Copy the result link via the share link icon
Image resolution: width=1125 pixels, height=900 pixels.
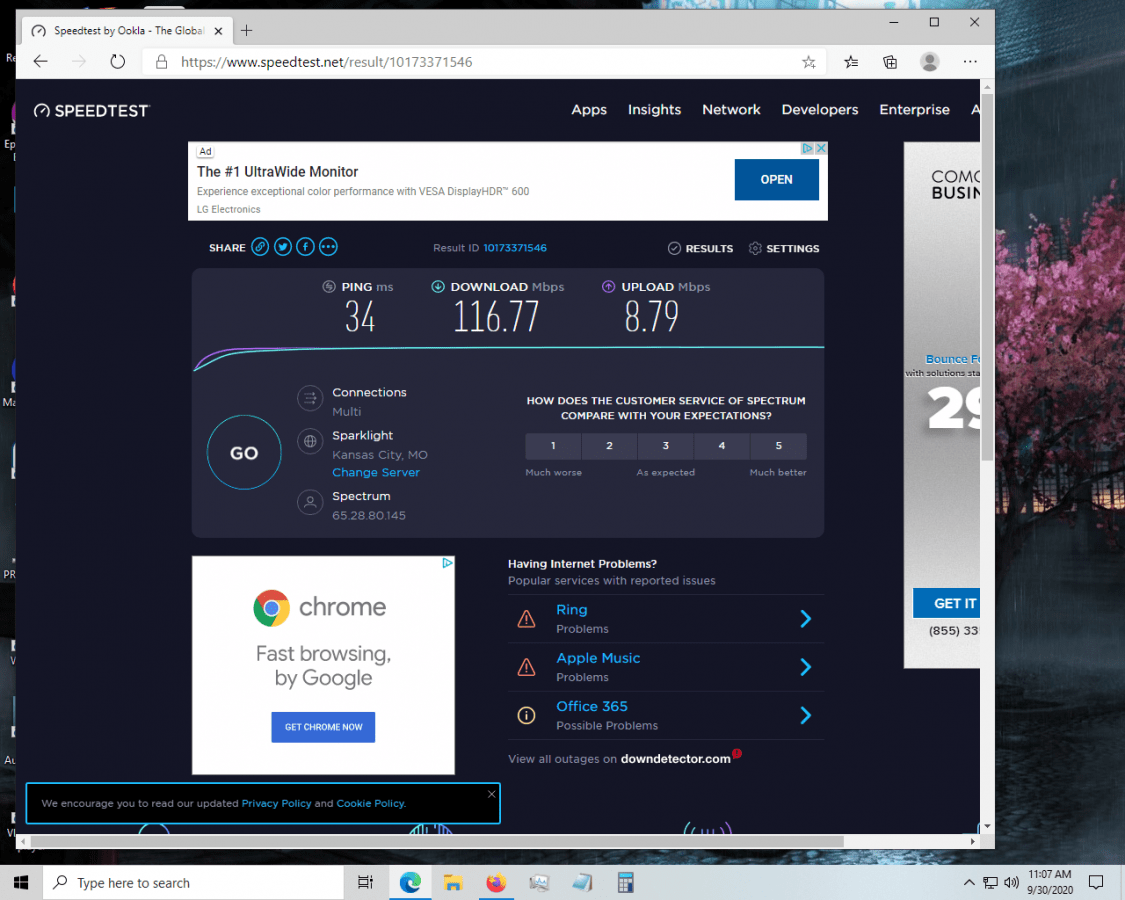pos(260,246)
